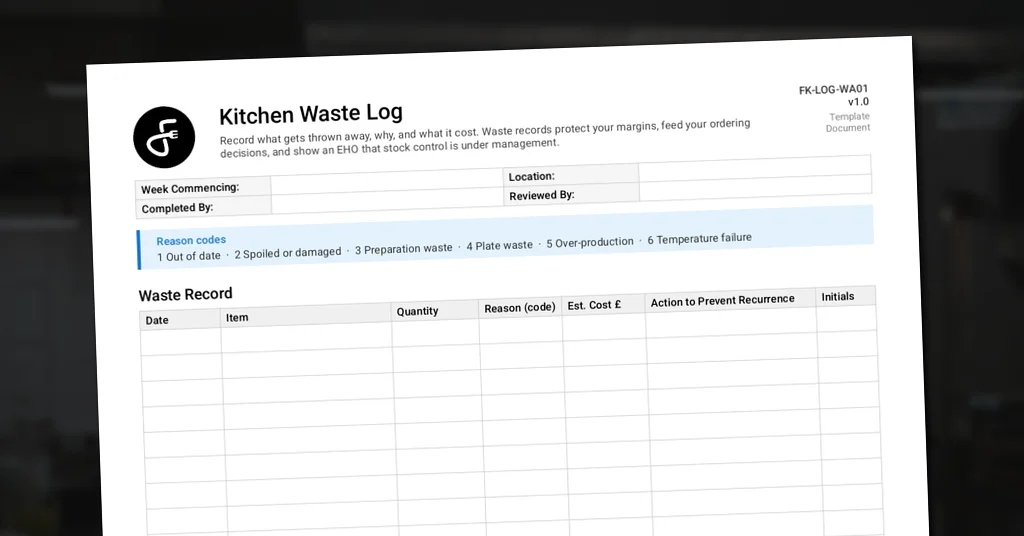The image size is (1024, 536).
Task: Click the 'Kitchen Waste Log' title
Action: [x=311, y=114]
